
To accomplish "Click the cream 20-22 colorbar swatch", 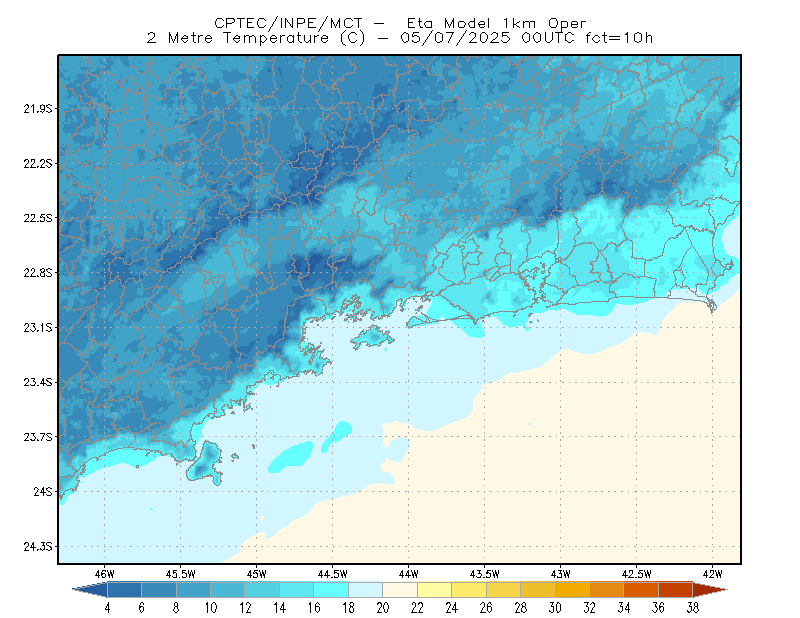I will [400, 590].
